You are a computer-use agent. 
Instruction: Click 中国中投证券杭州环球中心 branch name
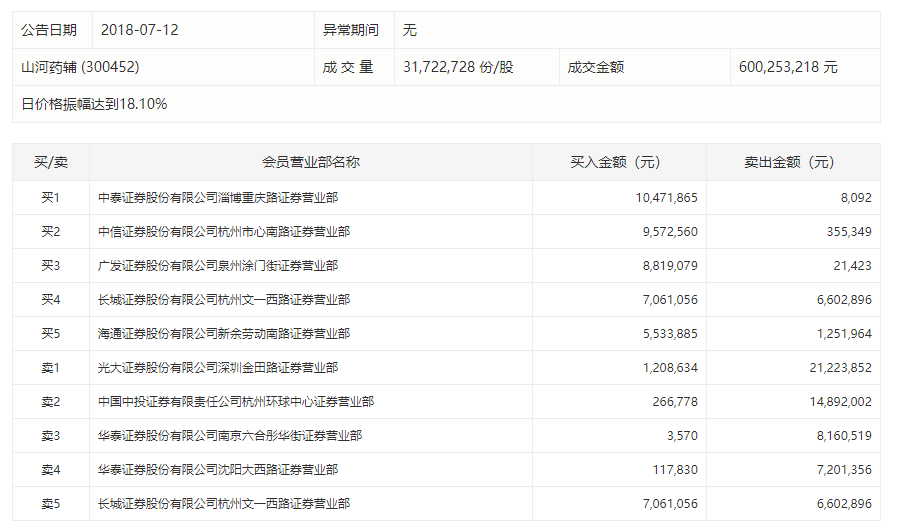tap(236, 402)
